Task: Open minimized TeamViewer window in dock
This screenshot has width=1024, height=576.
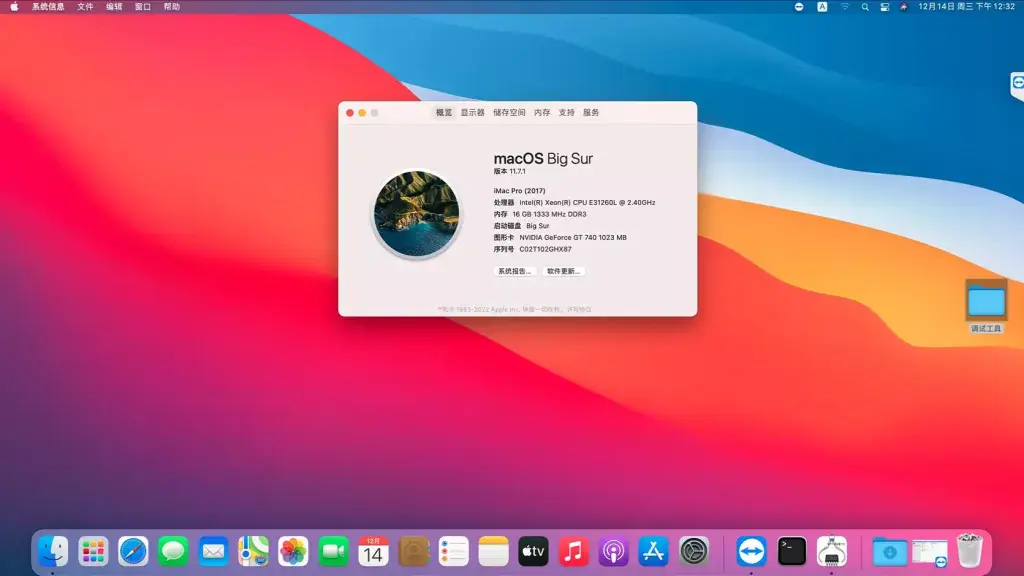Action: pos(930,553)
